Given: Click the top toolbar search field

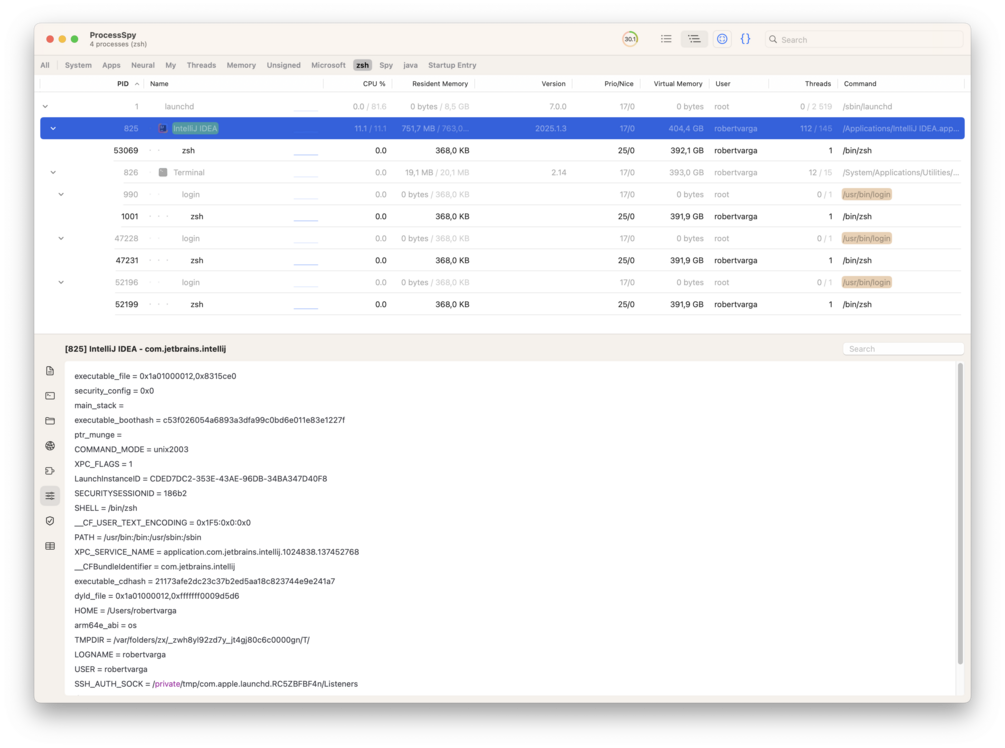Looking at the screenshot, I should [864, 40].
